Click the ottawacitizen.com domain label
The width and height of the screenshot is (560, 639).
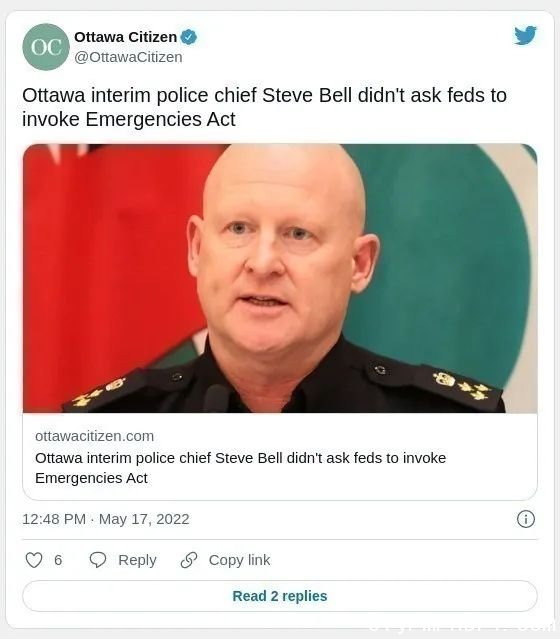click(95, 436)
